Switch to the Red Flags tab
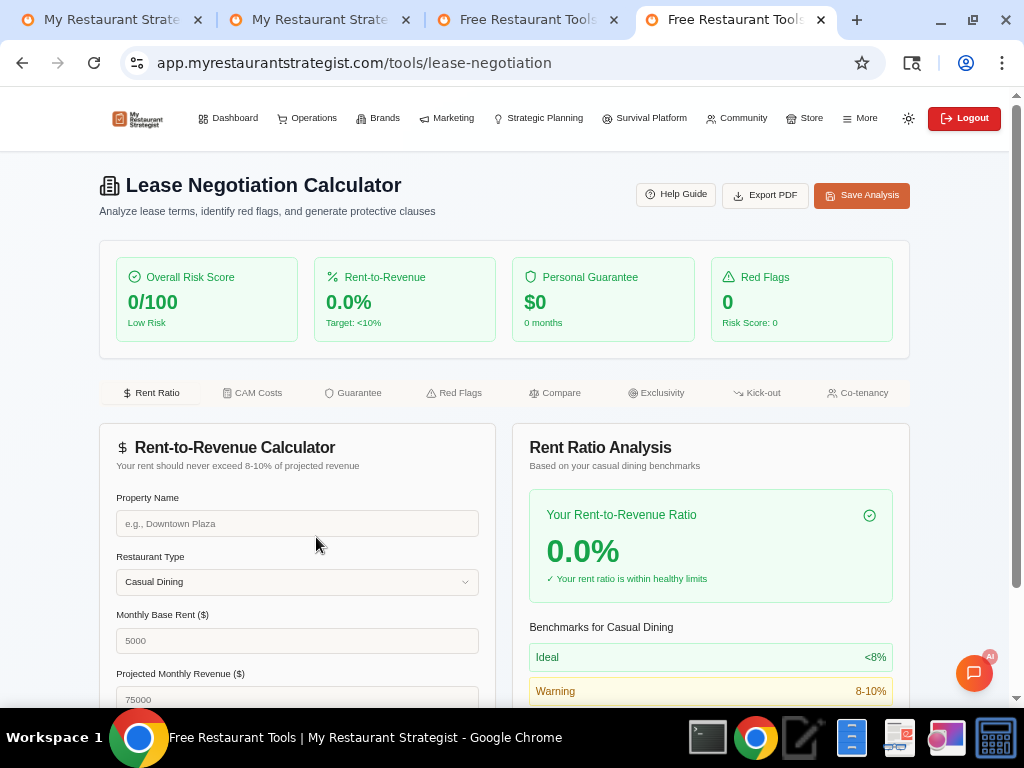Screen dimensions: 1024x768 [454, 393]
